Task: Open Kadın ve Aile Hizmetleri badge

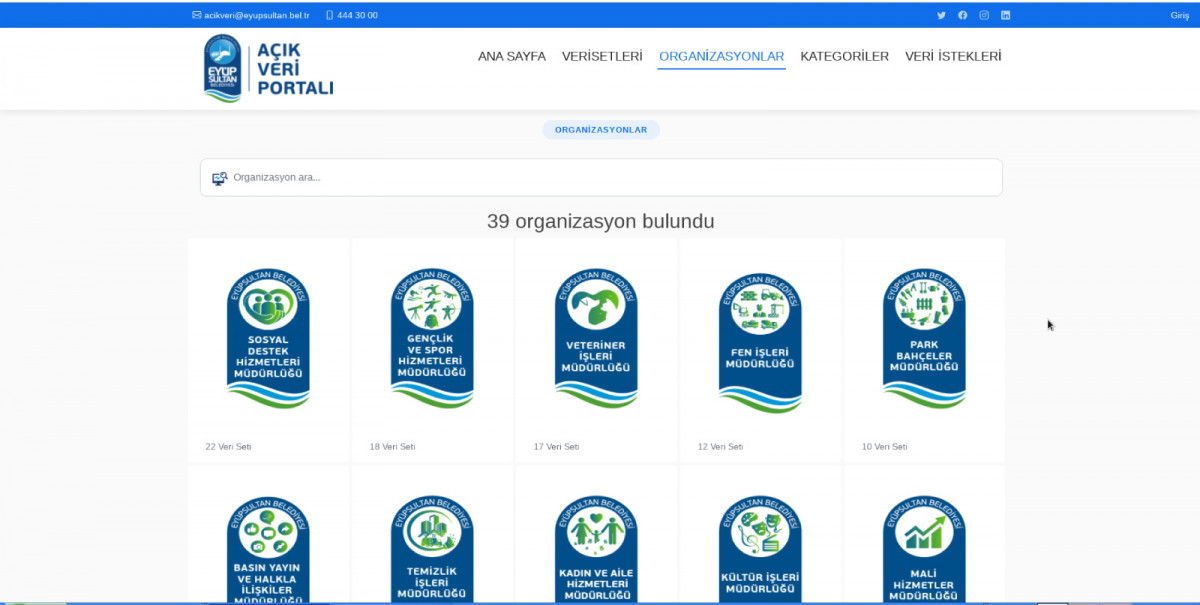Action: (x=596, y=550)
